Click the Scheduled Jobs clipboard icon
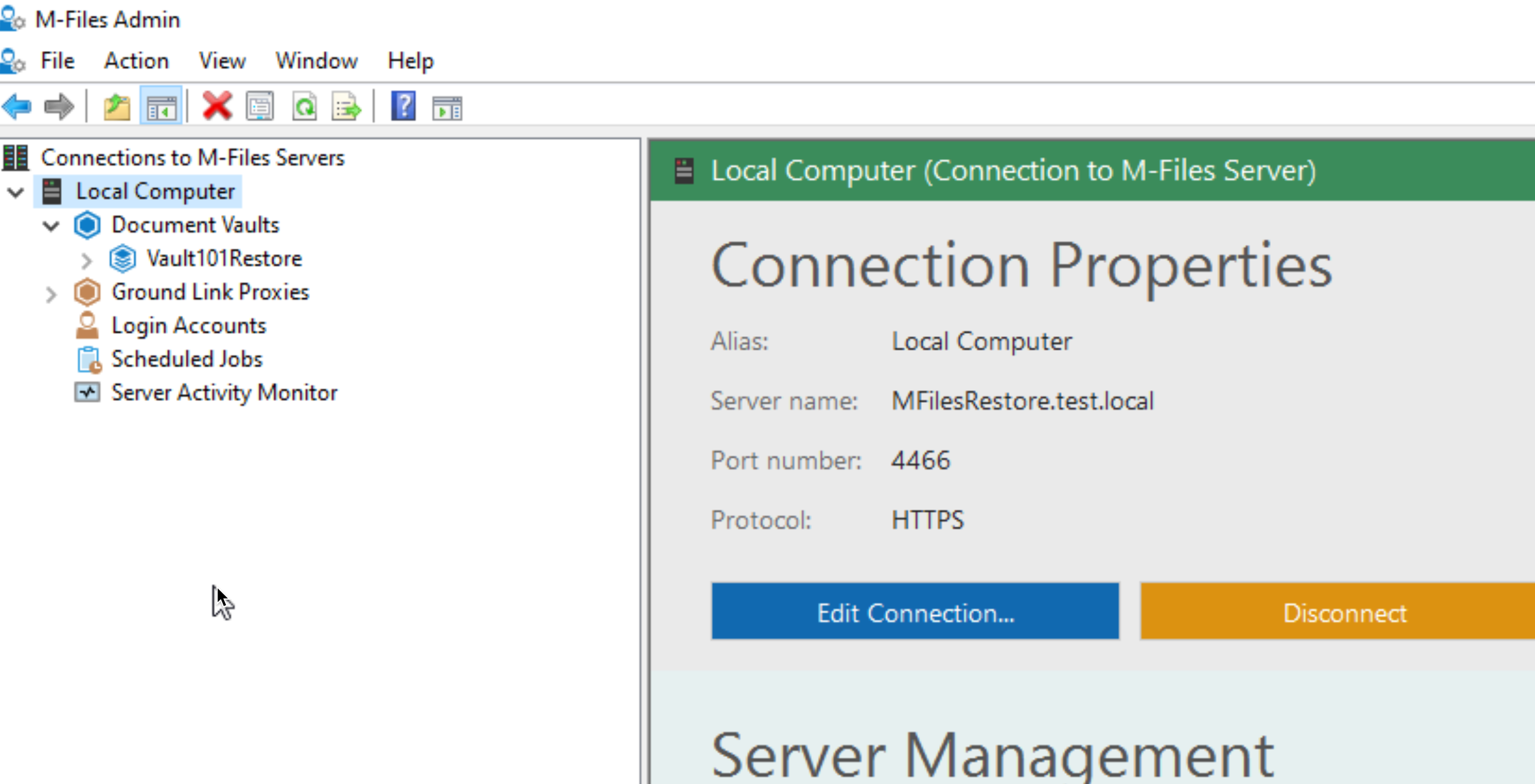The width and height of the screenshot is (1535, 784). coord(89,360)
